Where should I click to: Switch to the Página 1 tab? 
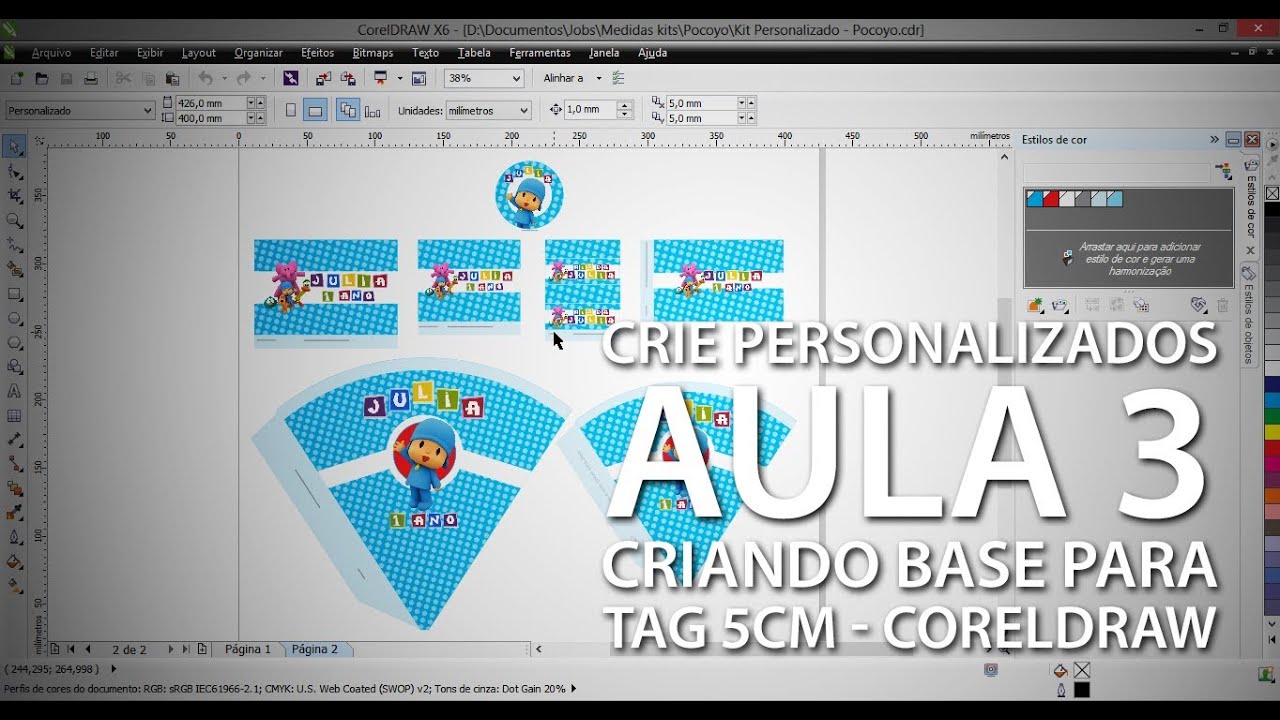tap(247, 649)
